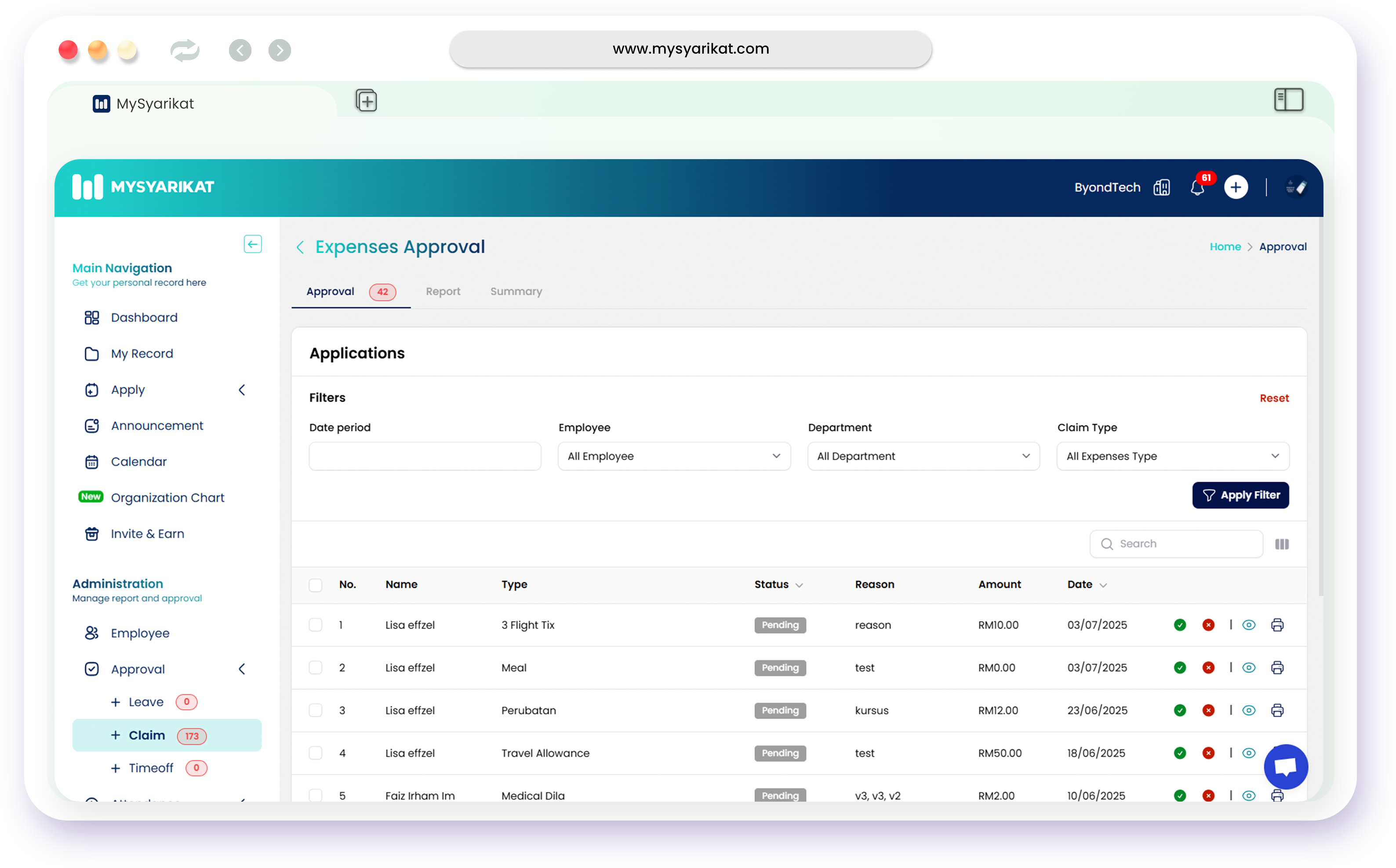Print the 3 Flight Tix claim
The image size is (1396, 868).
(x=1276, y=625)
